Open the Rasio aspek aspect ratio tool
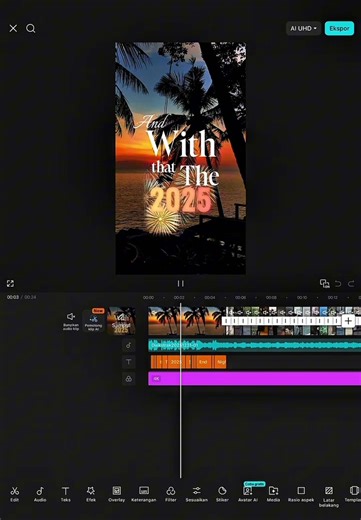361x520 pixels. click(301, 494)
